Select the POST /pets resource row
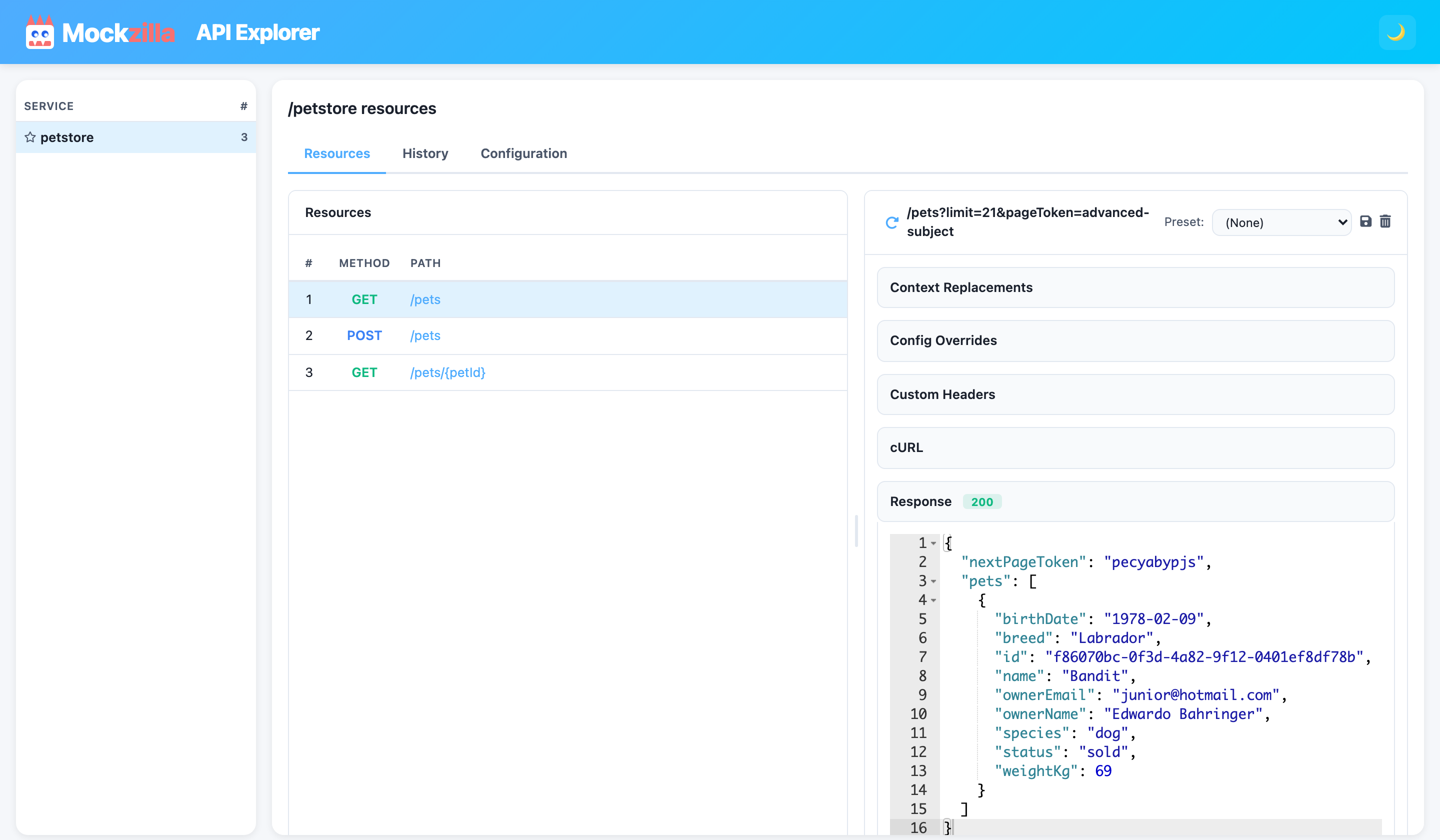This screenshot has height=840, width=1440. coord(567,335)
